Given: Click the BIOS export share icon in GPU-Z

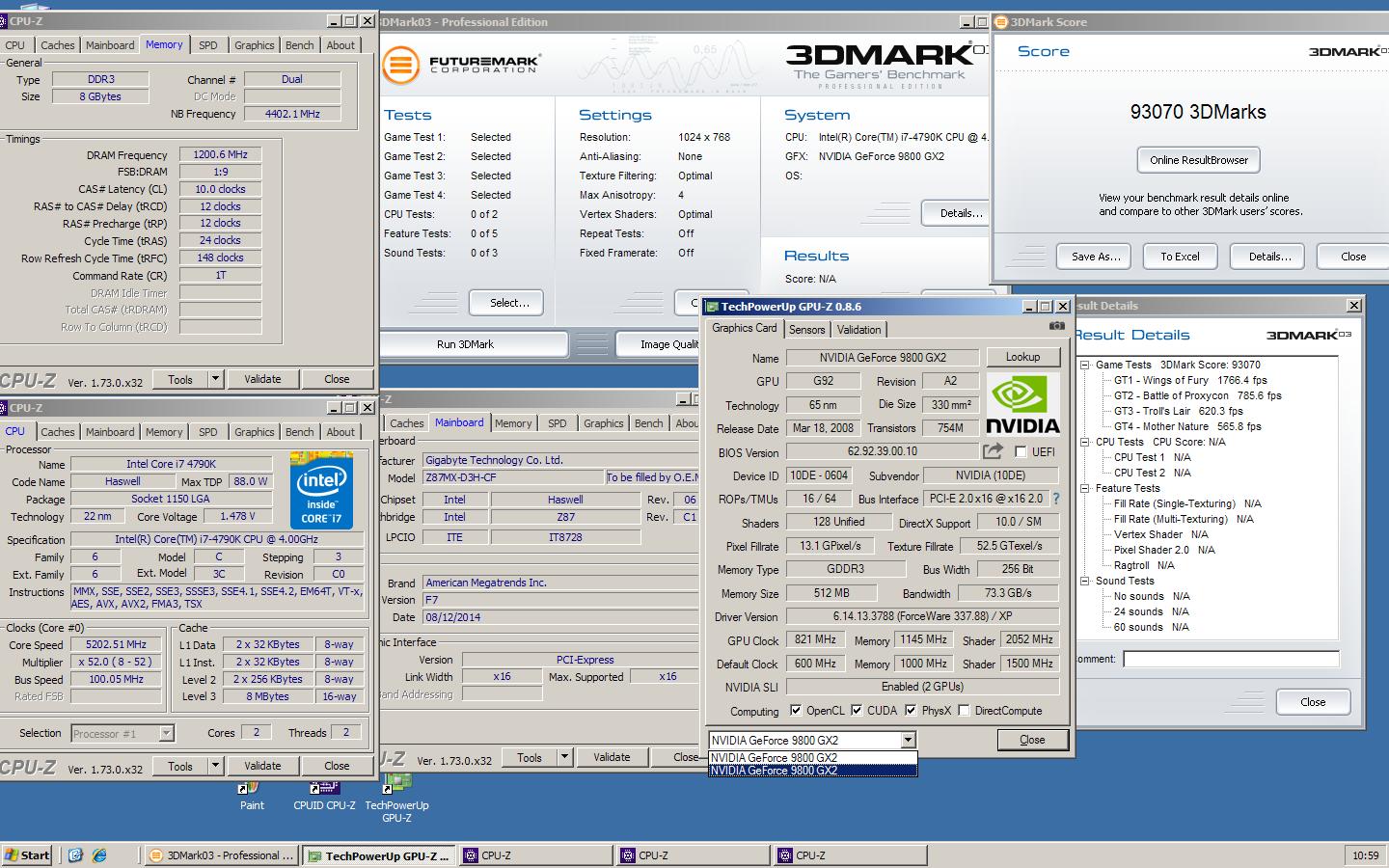Looking at the screenshot, I should [x=993, y=451].
